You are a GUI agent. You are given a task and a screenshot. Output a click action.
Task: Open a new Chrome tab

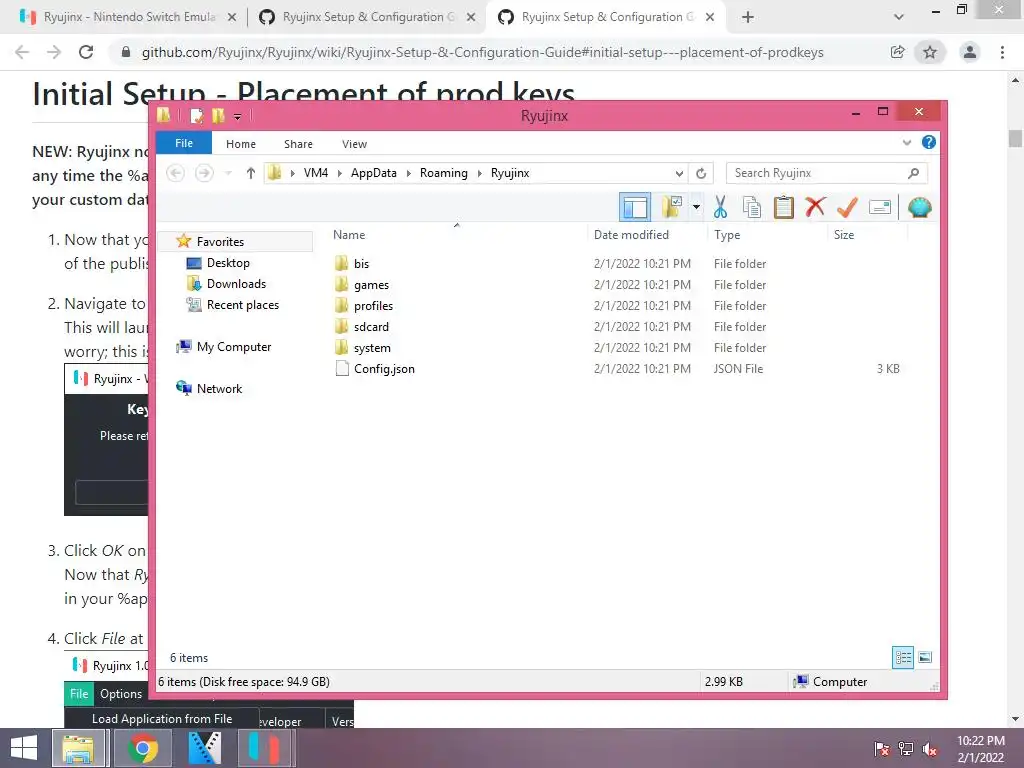(748, 17)
